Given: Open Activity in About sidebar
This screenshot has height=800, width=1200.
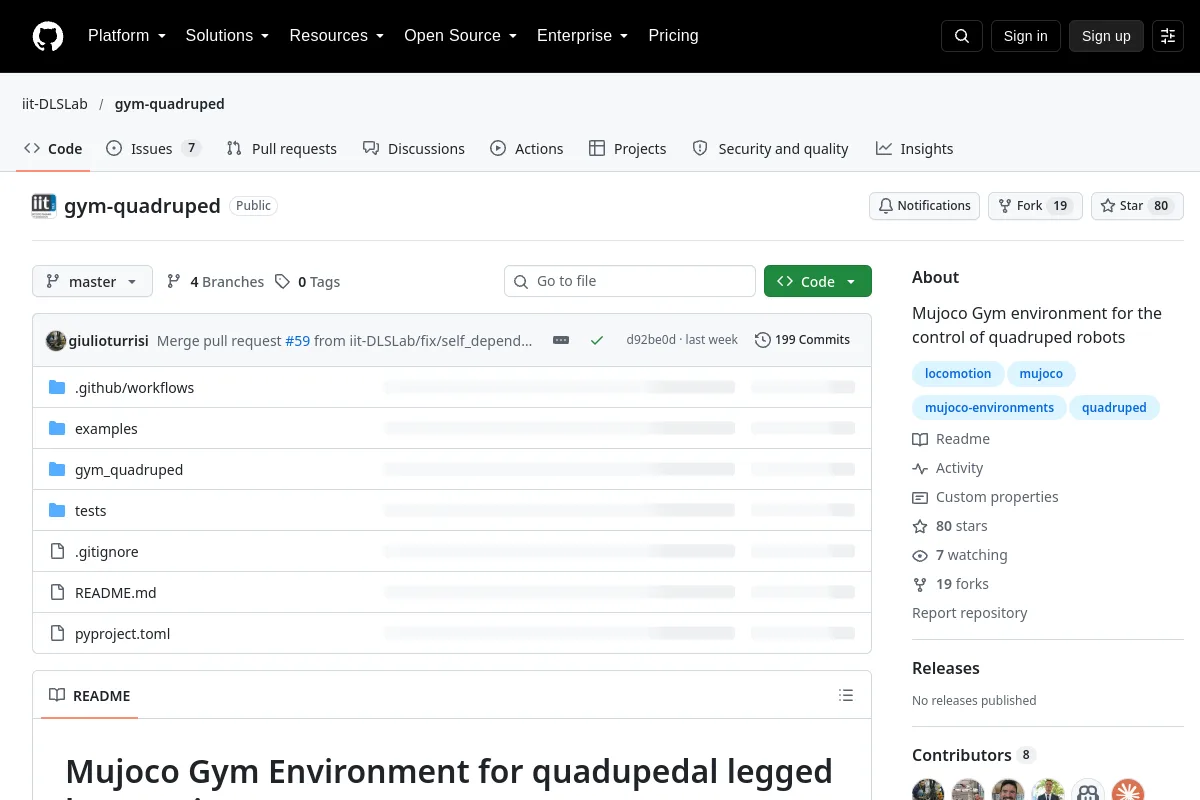Looking at the screenshot, I should click(x=948, y=468).
